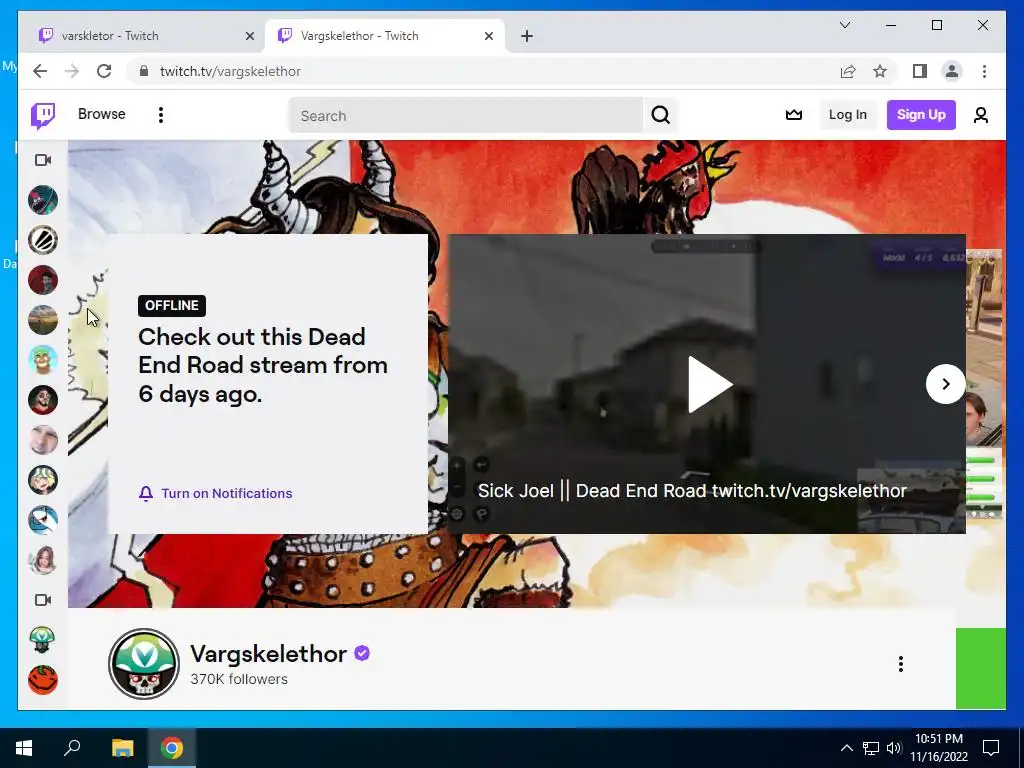Open the blue shark channel avatar
The image size is (1024, 768).
(43, 520)
